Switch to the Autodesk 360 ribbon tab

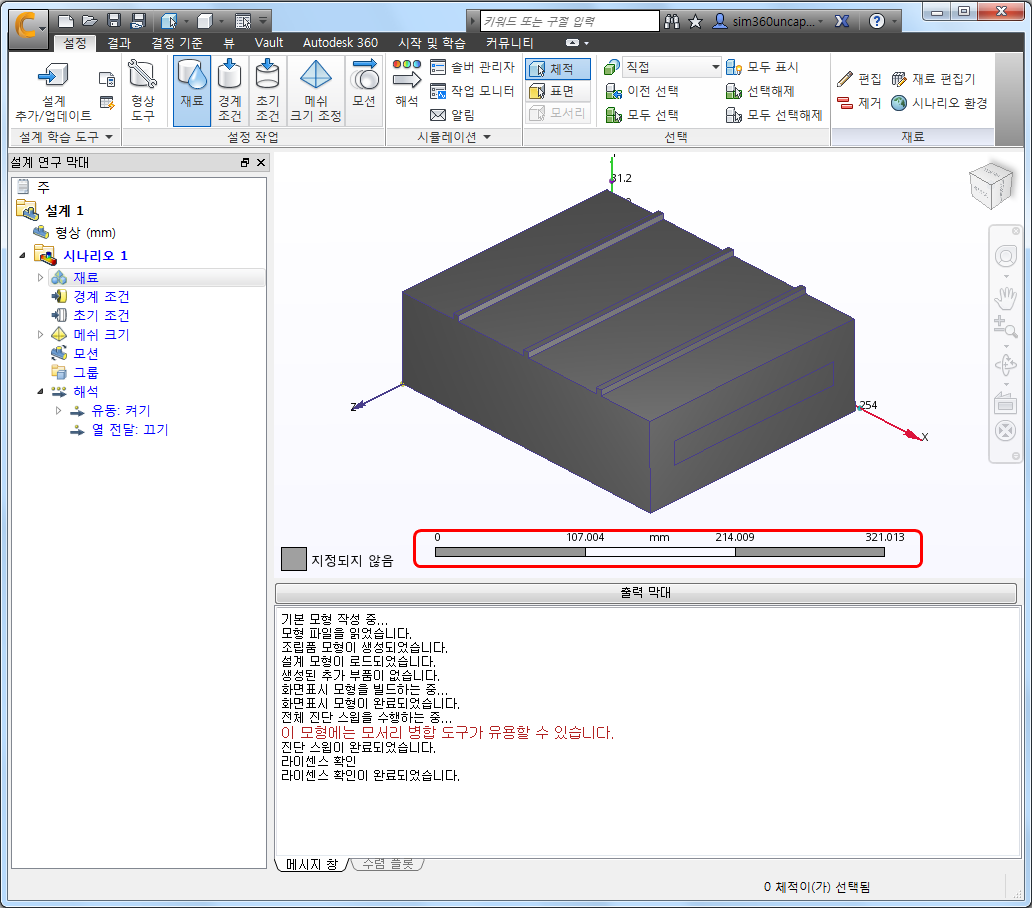coord(340,43)
